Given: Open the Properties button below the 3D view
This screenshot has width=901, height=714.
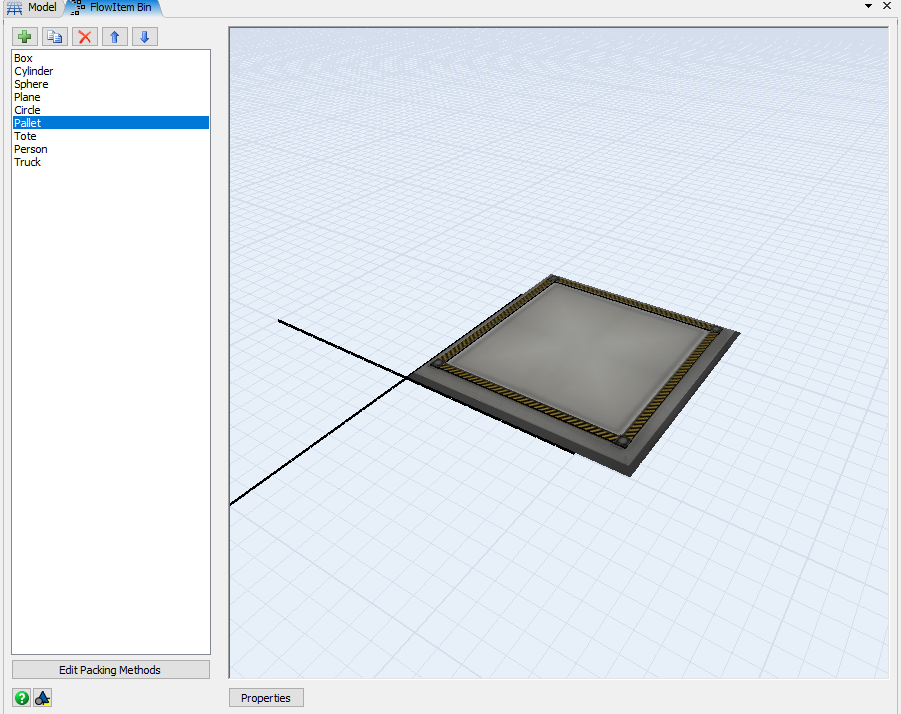Looking at the screenshot, I should [266, 698].
